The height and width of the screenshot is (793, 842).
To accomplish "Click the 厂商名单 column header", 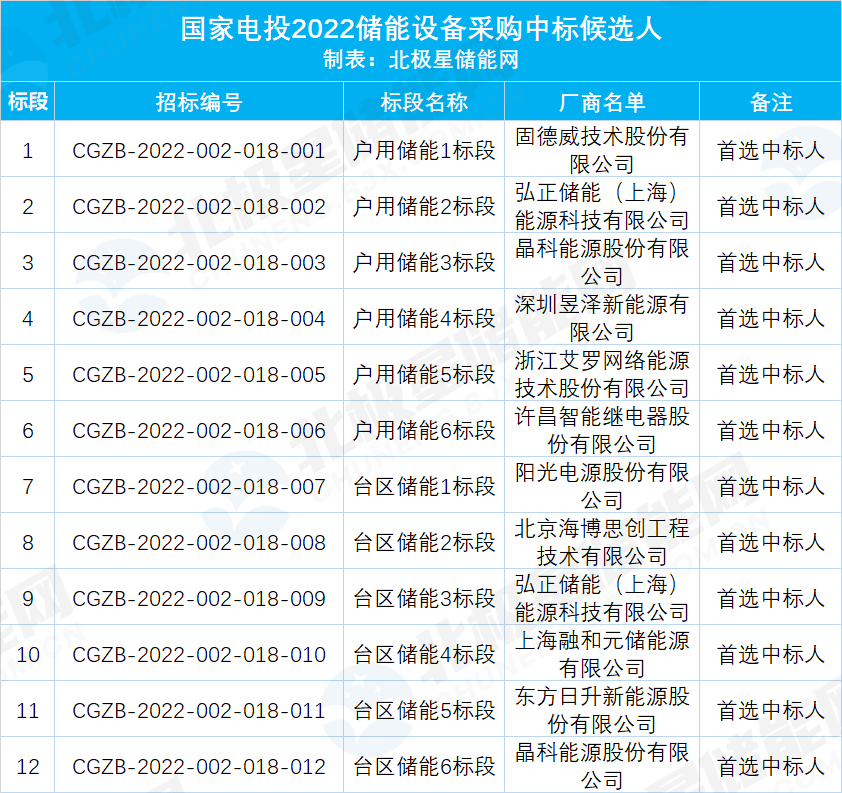I will (602, 102).
